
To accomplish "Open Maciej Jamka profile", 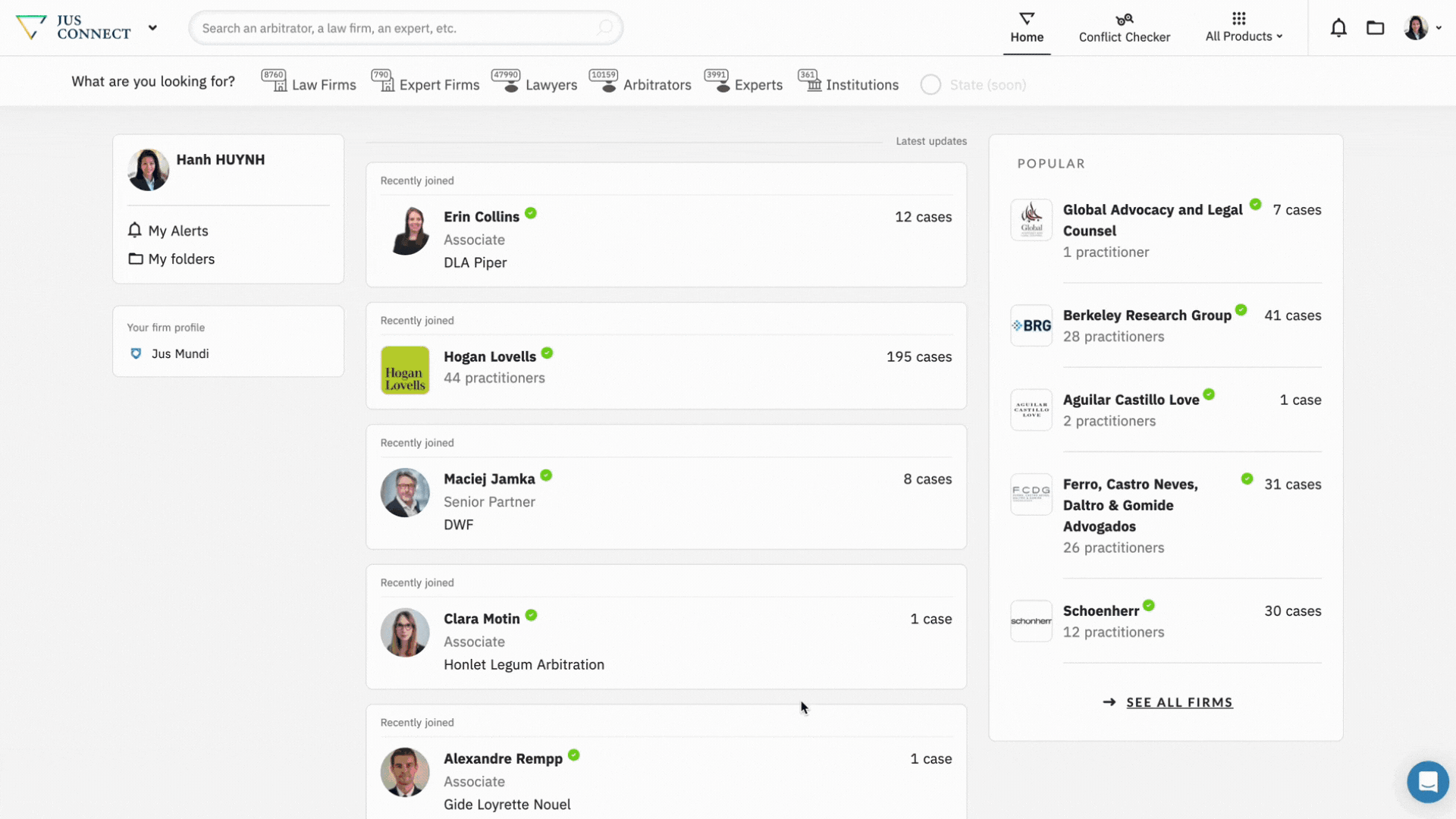I will pyautogui.click(x=489, y=479).
